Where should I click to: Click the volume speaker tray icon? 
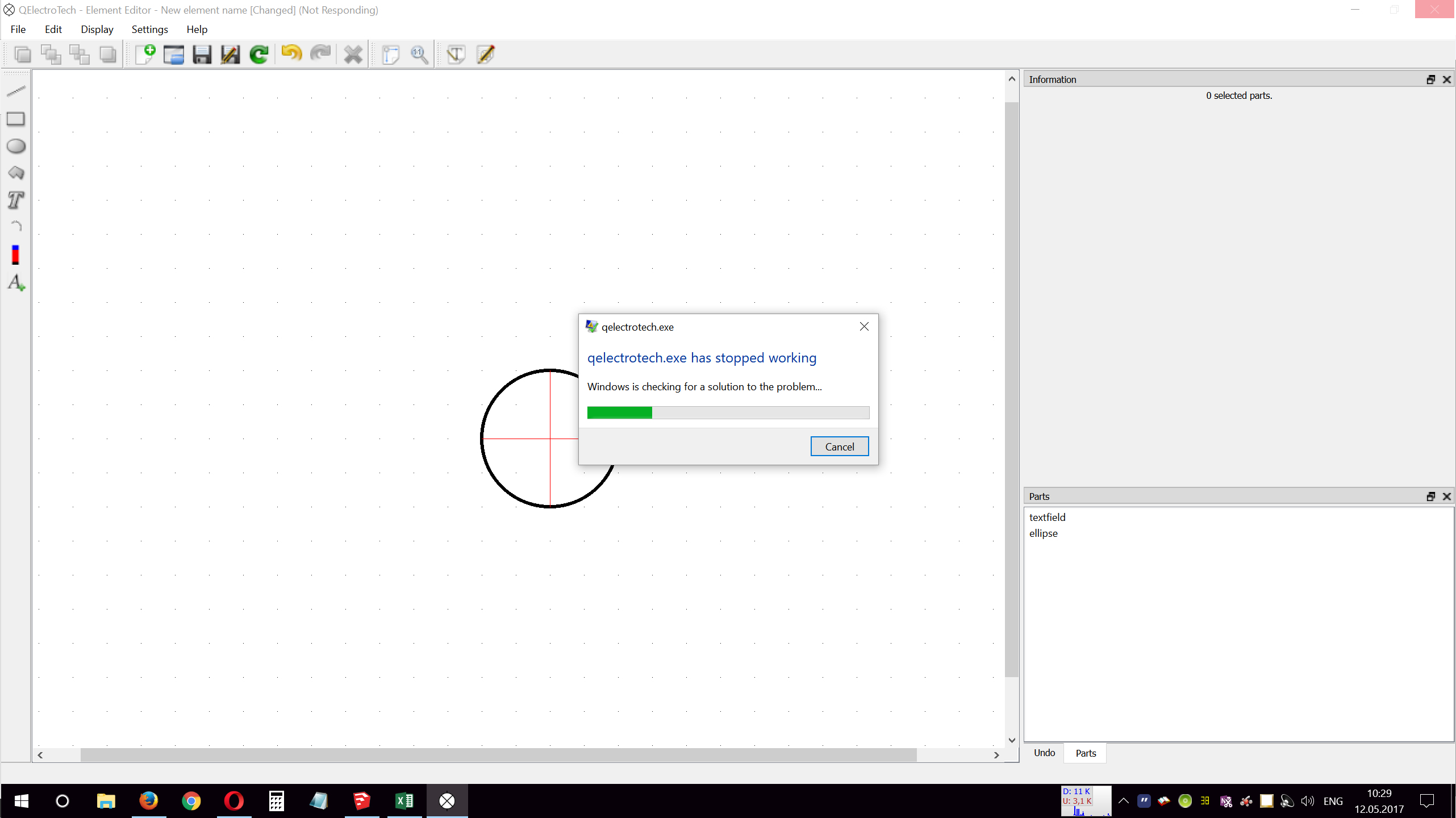pos(1308,801)
